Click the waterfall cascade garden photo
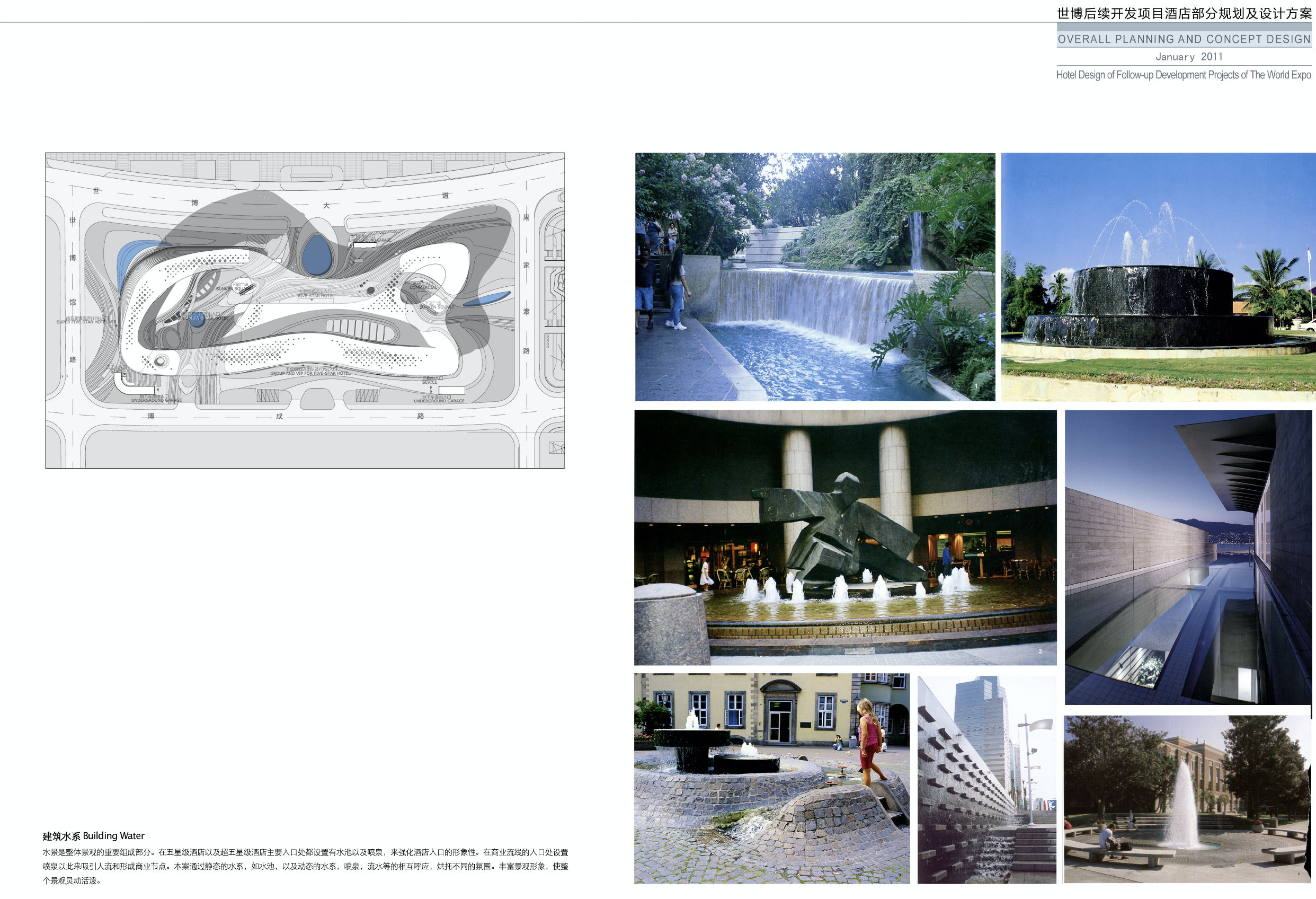The height and width of the screenshot is (899, 1316). tap(815, 277)
